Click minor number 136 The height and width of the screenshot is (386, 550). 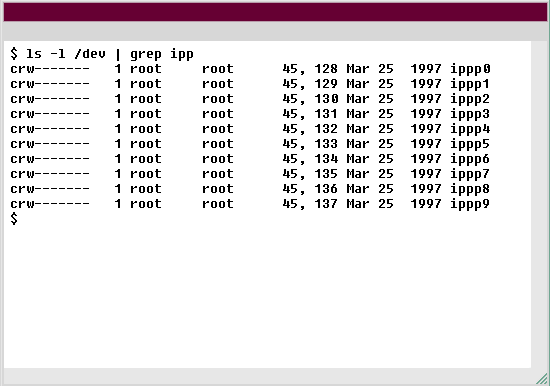(326, 189)
